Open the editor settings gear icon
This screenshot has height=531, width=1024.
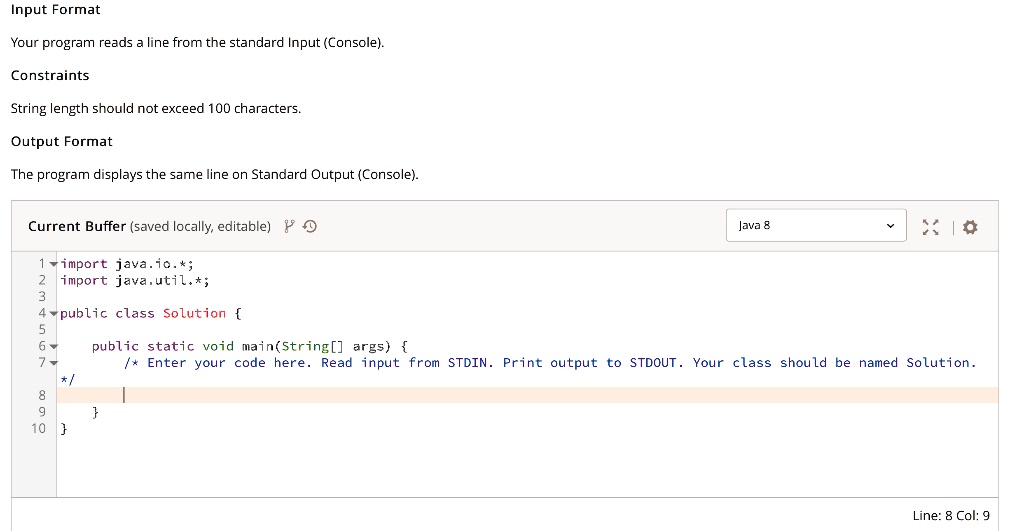pos(970,227)
